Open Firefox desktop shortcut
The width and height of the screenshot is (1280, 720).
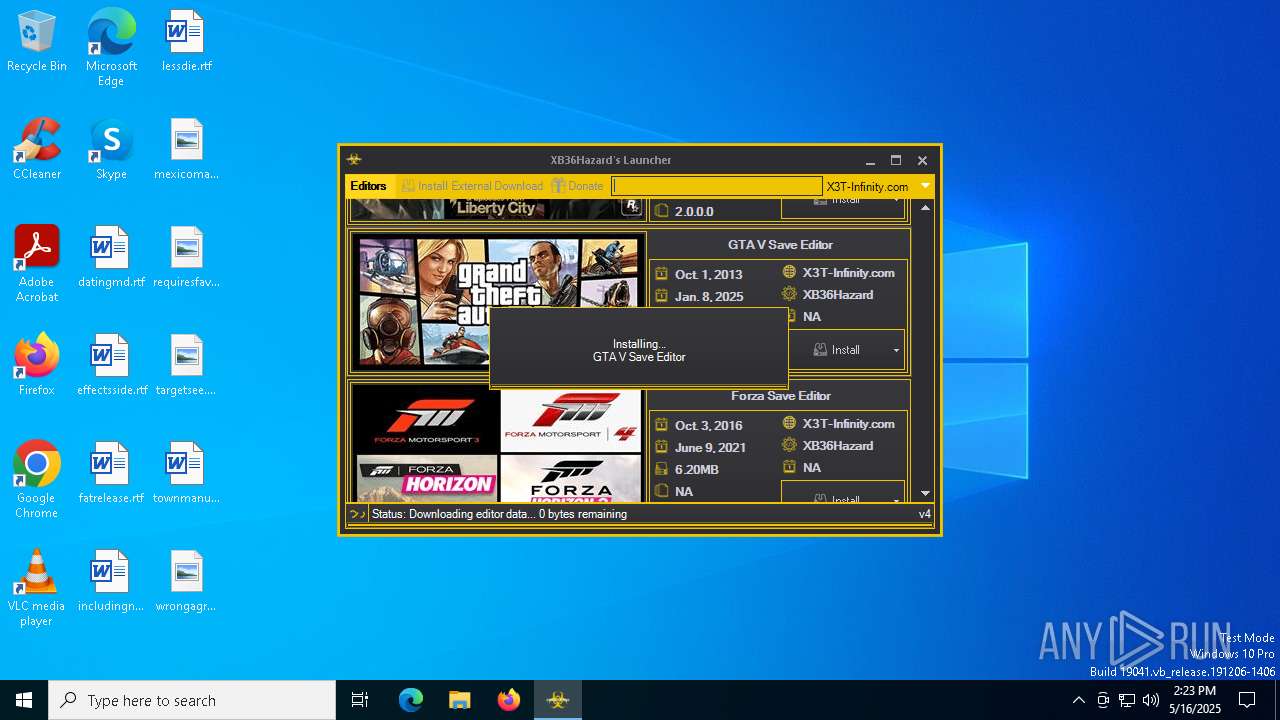tap(37, 366)
